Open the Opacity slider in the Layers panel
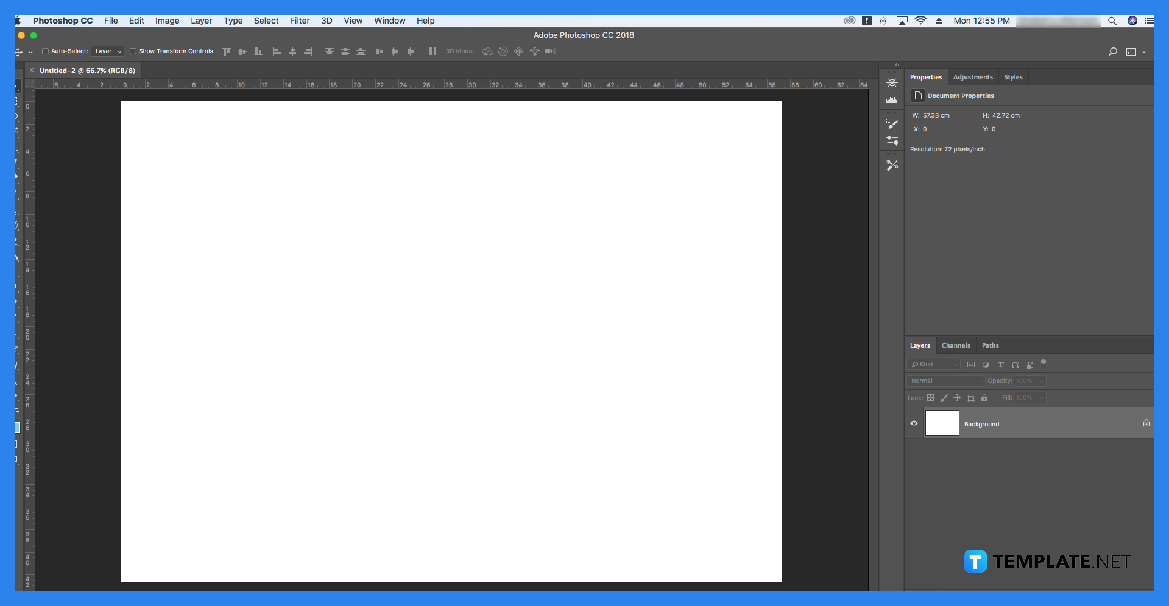This screenshot has height=606, width=1169. [1041, 380]
